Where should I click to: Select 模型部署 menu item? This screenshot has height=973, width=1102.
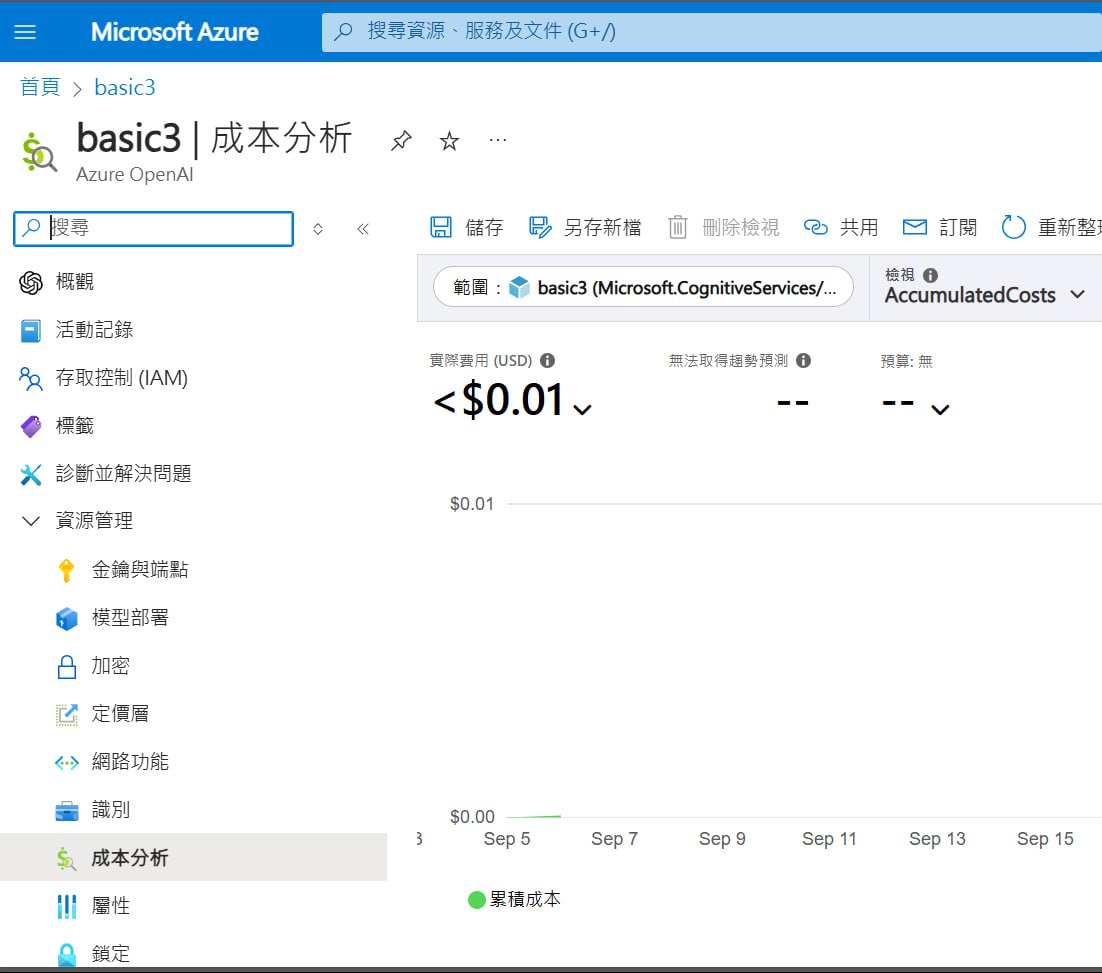(130, 618)
